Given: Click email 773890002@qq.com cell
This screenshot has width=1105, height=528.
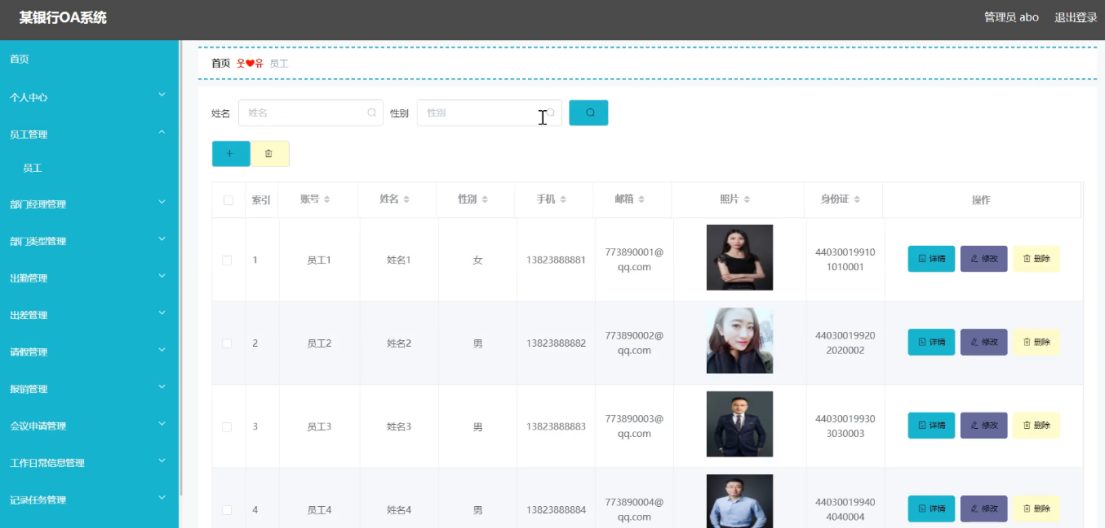Looking at the screenshot, I should (634, 343).
